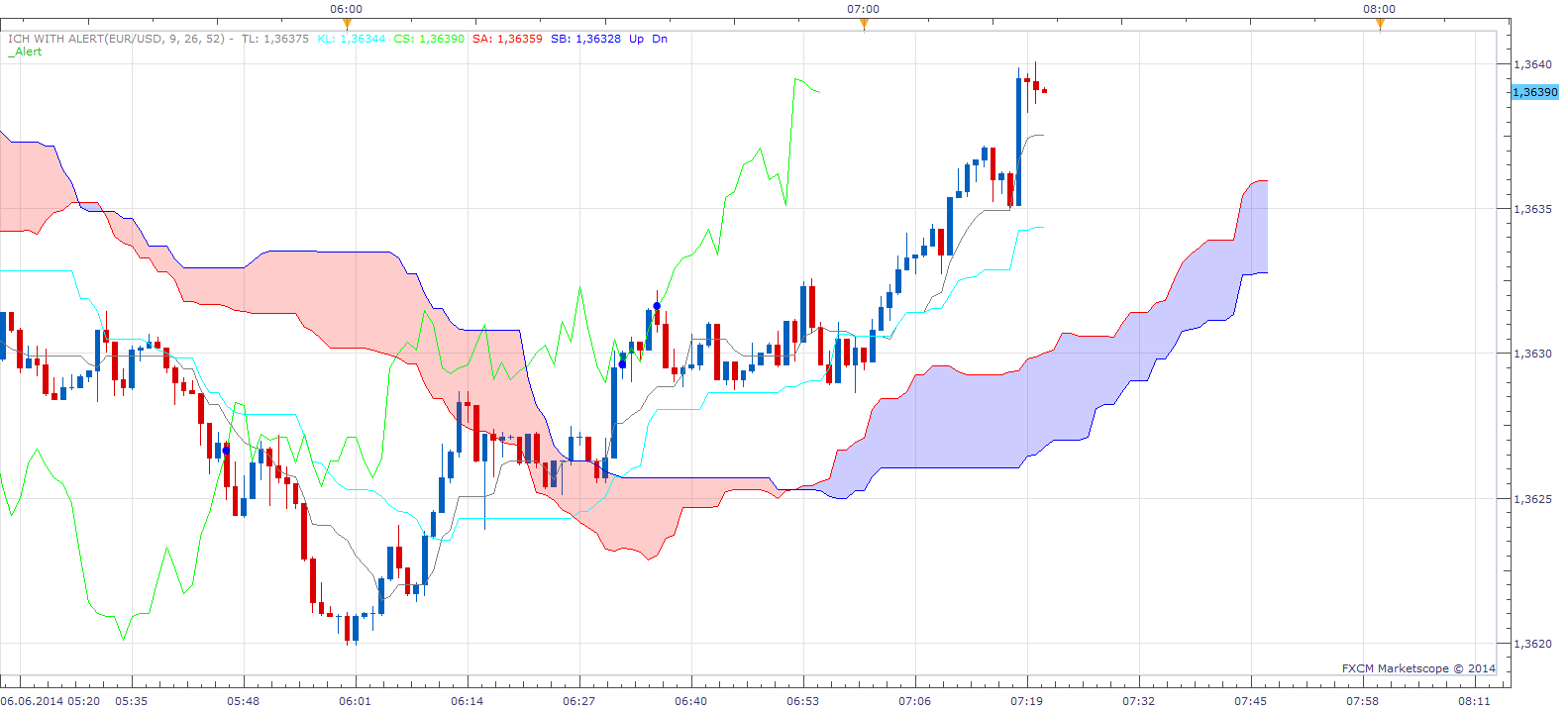1568x713 pixels.
Task: Click the 1,3635 price axis label
Action: pyautogui.click(x=1532, y=209)
